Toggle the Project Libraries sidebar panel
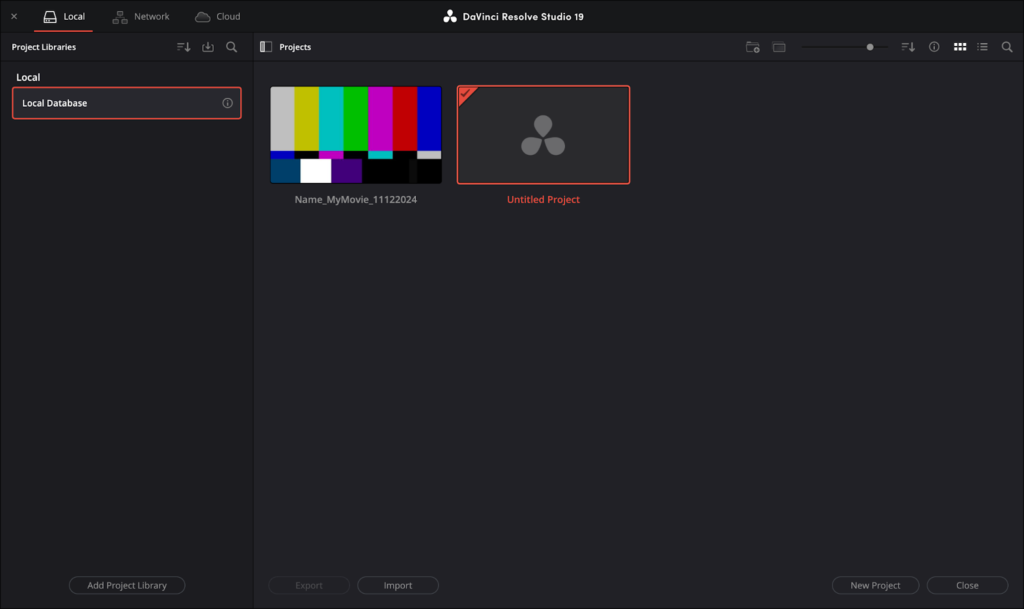Image resolution: width=1024 pixels, height=609 pixels. point(265,47)
